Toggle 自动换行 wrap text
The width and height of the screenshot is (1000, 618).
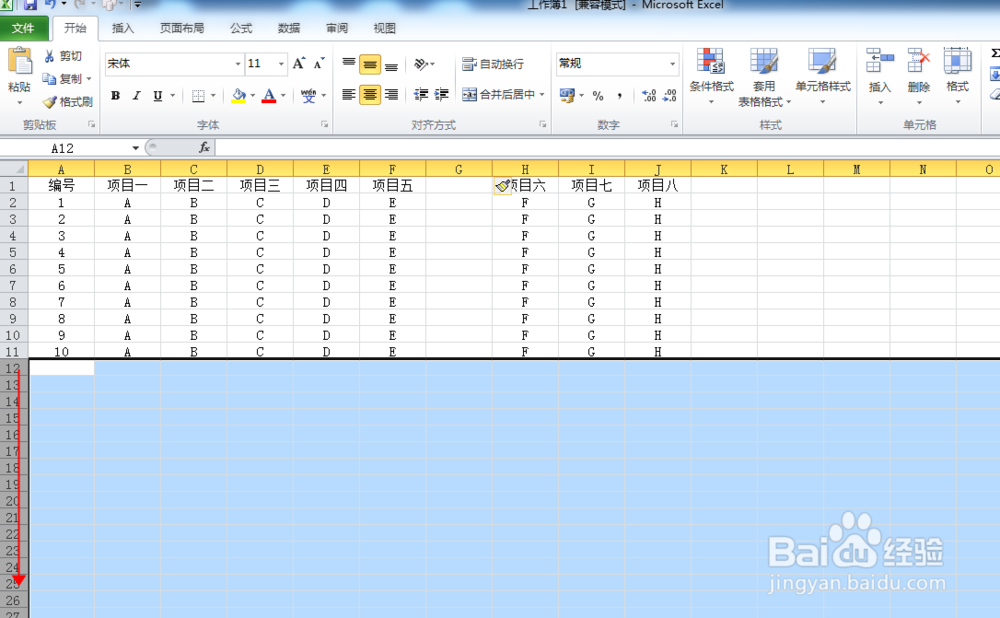[x=493, y=64]
